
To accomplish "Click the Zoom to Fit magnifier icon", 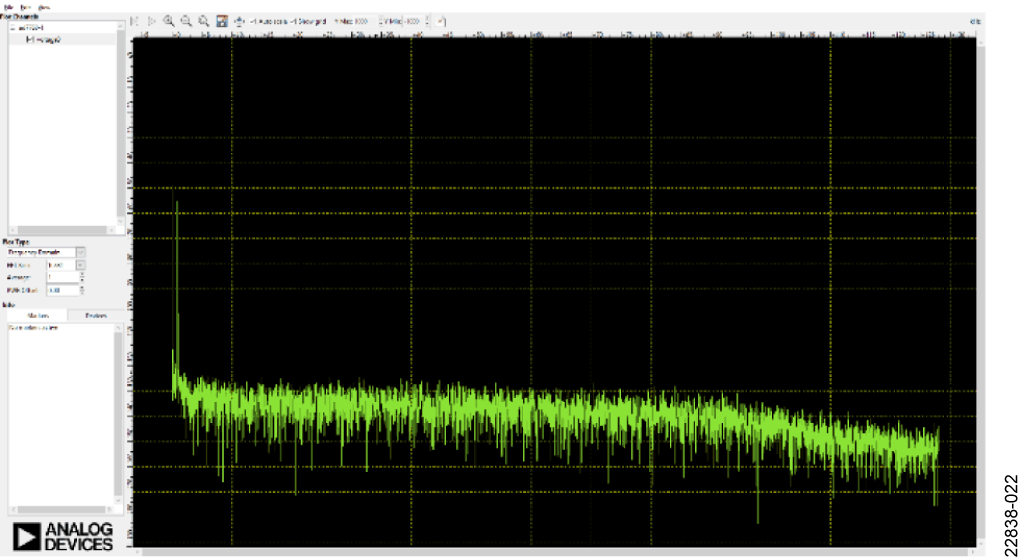I will point(203,20).
